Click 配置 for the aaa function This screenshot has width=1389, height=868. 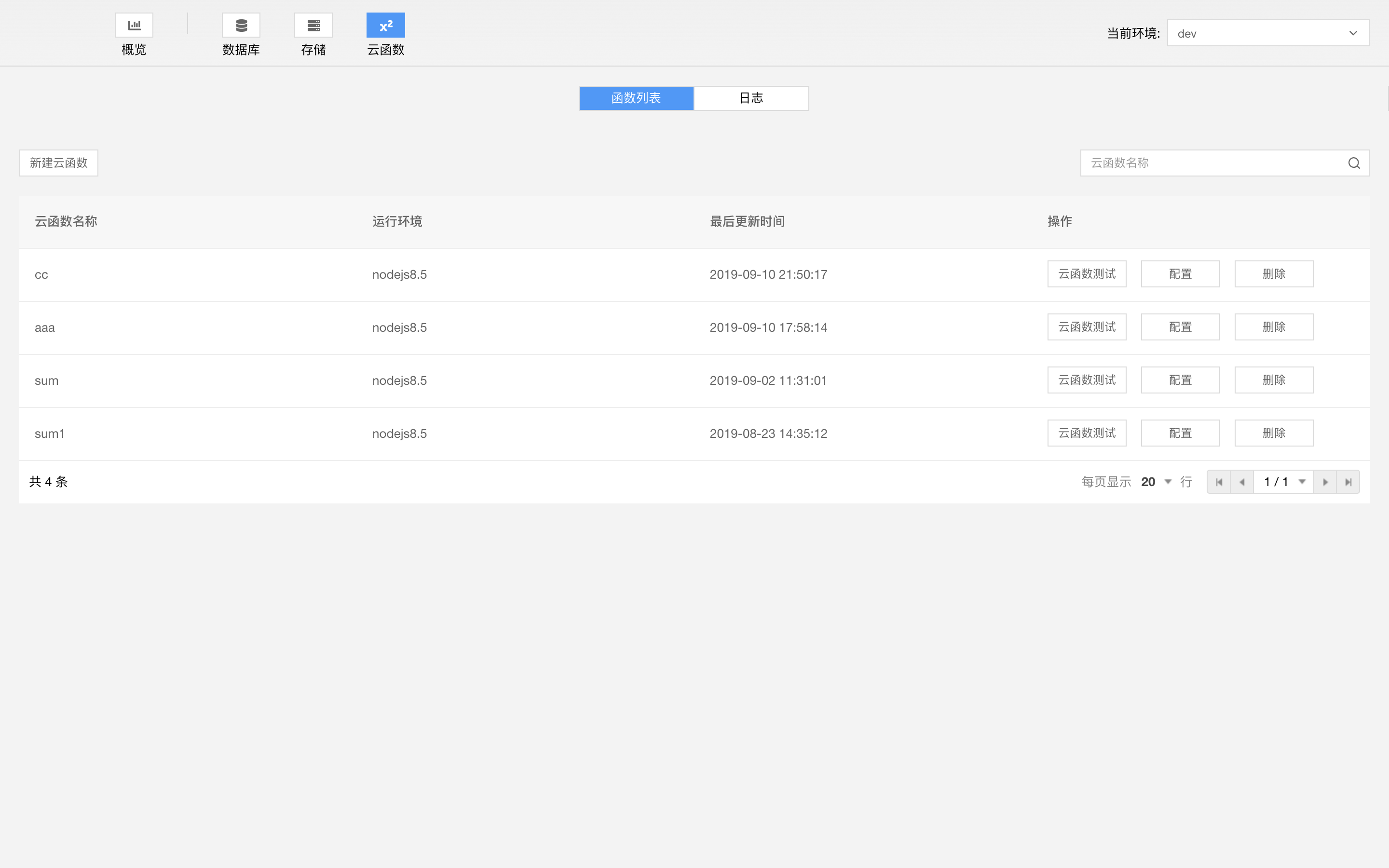1180,327
